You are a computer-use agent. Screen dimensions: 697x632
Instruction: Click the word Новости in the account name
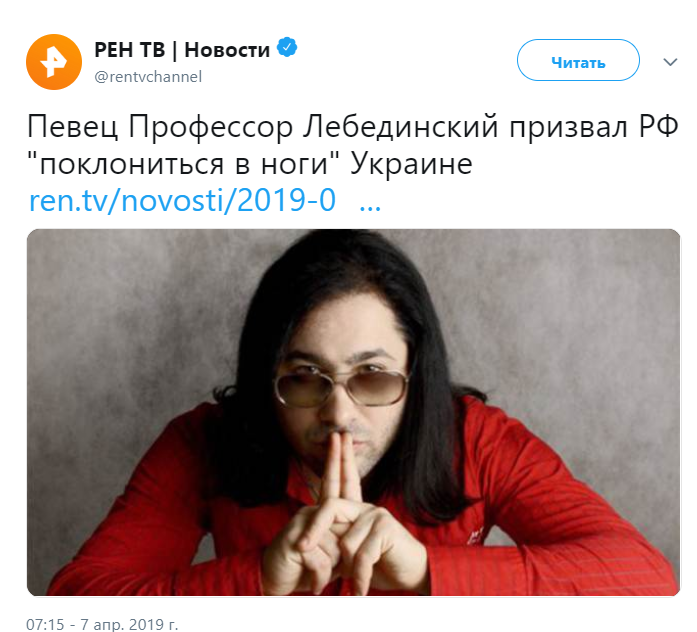227,50
